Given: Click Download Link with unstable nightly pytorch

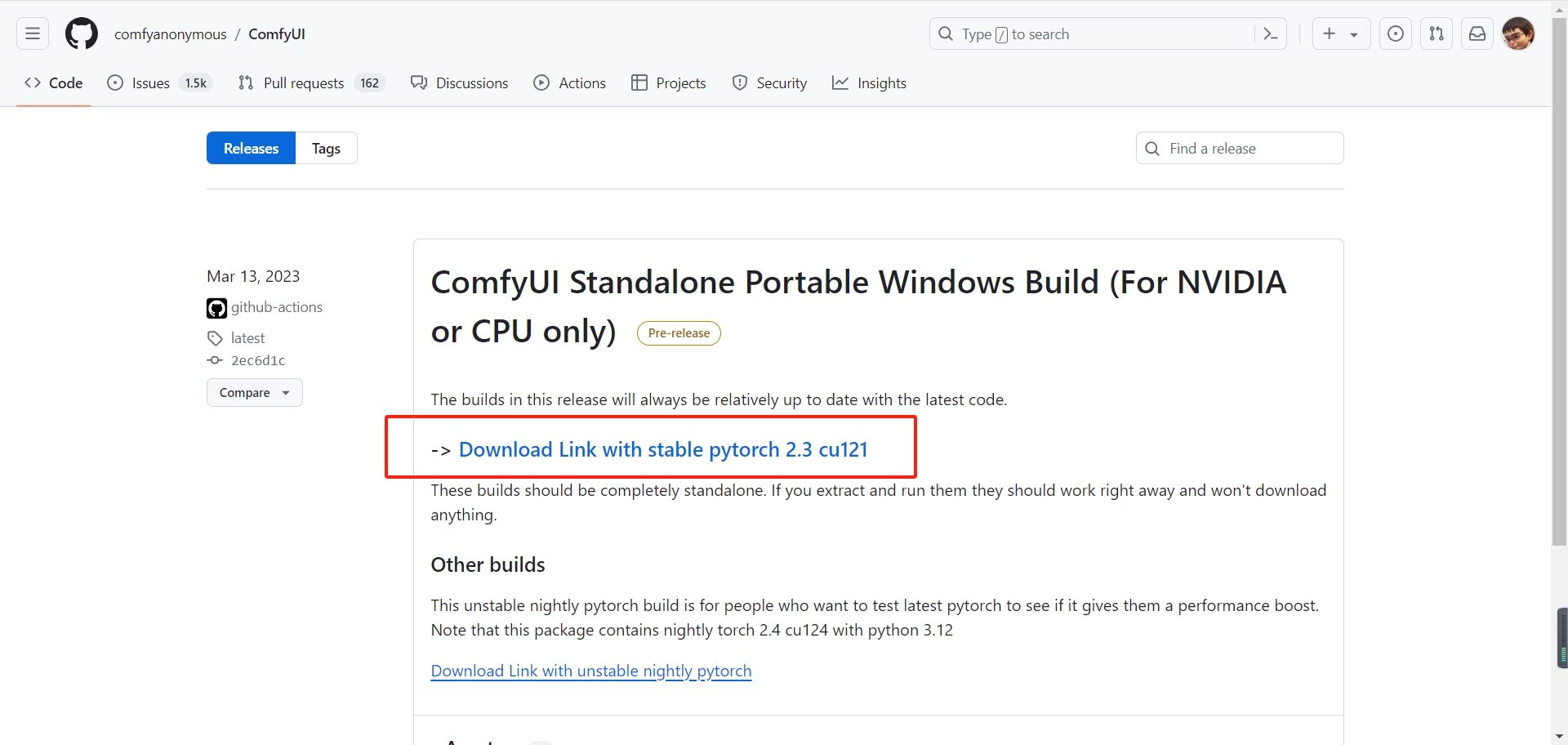Looking at the screenshot, I should click(591, 671).
